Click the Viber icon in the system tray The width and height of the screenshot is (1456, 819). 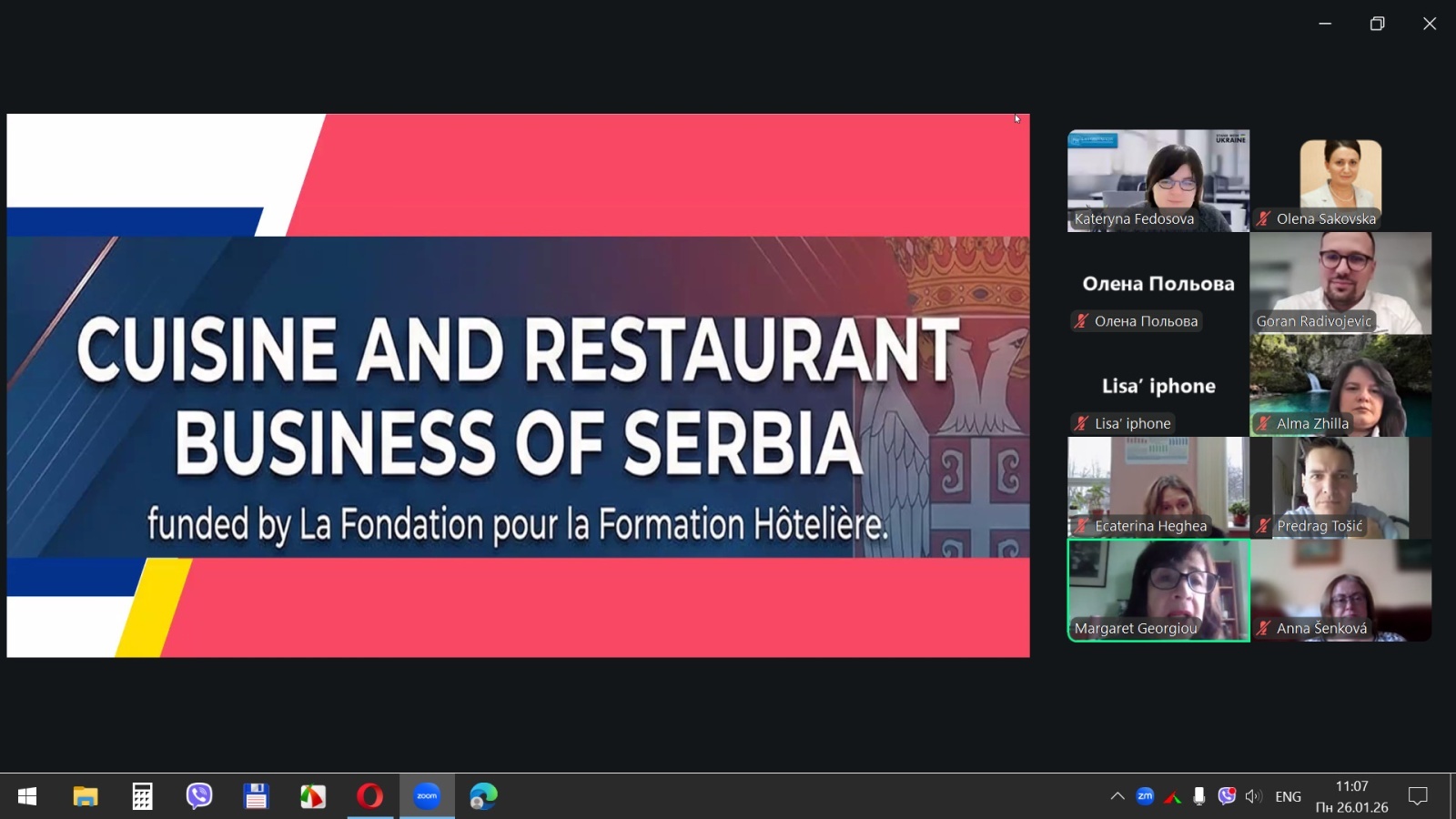click(1227, 796)
